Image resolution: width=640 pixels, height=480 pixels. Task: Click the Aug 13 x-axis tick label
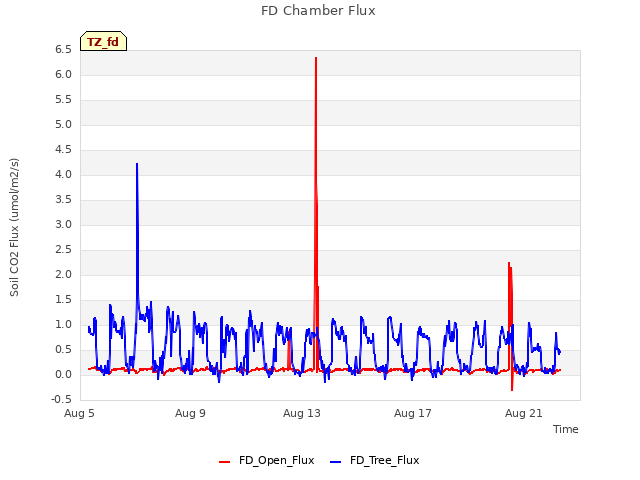pyautogui.click(x=302, y=413)
